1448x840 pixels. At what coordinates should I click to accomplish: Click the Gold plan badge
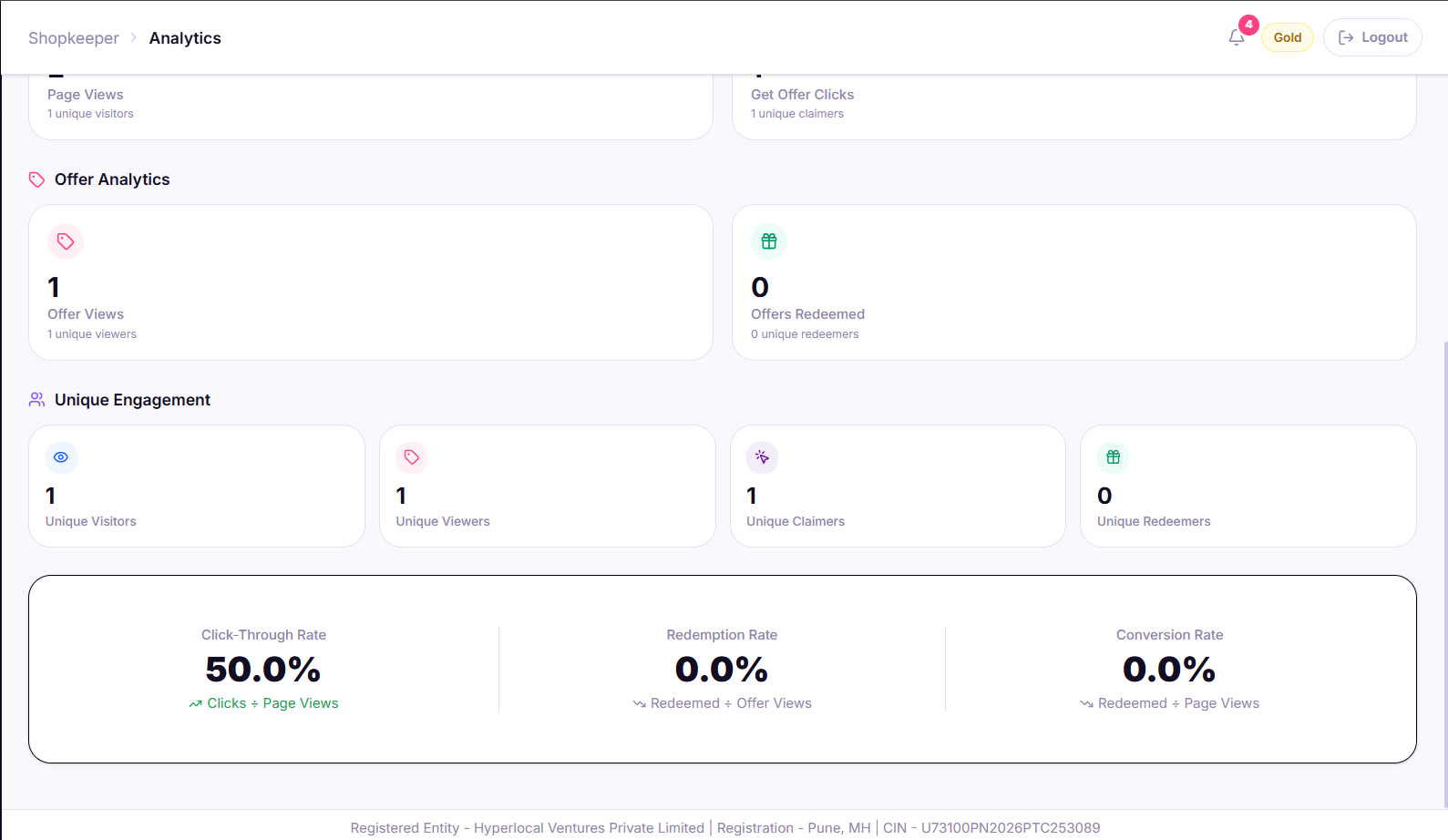click(x=1287, y=37)
